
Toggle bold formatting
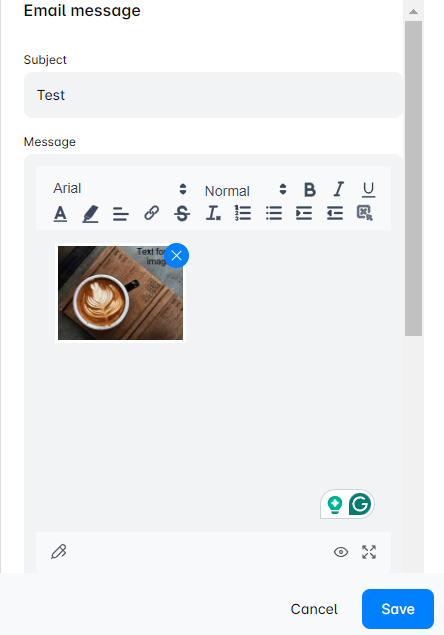point(310,189)
